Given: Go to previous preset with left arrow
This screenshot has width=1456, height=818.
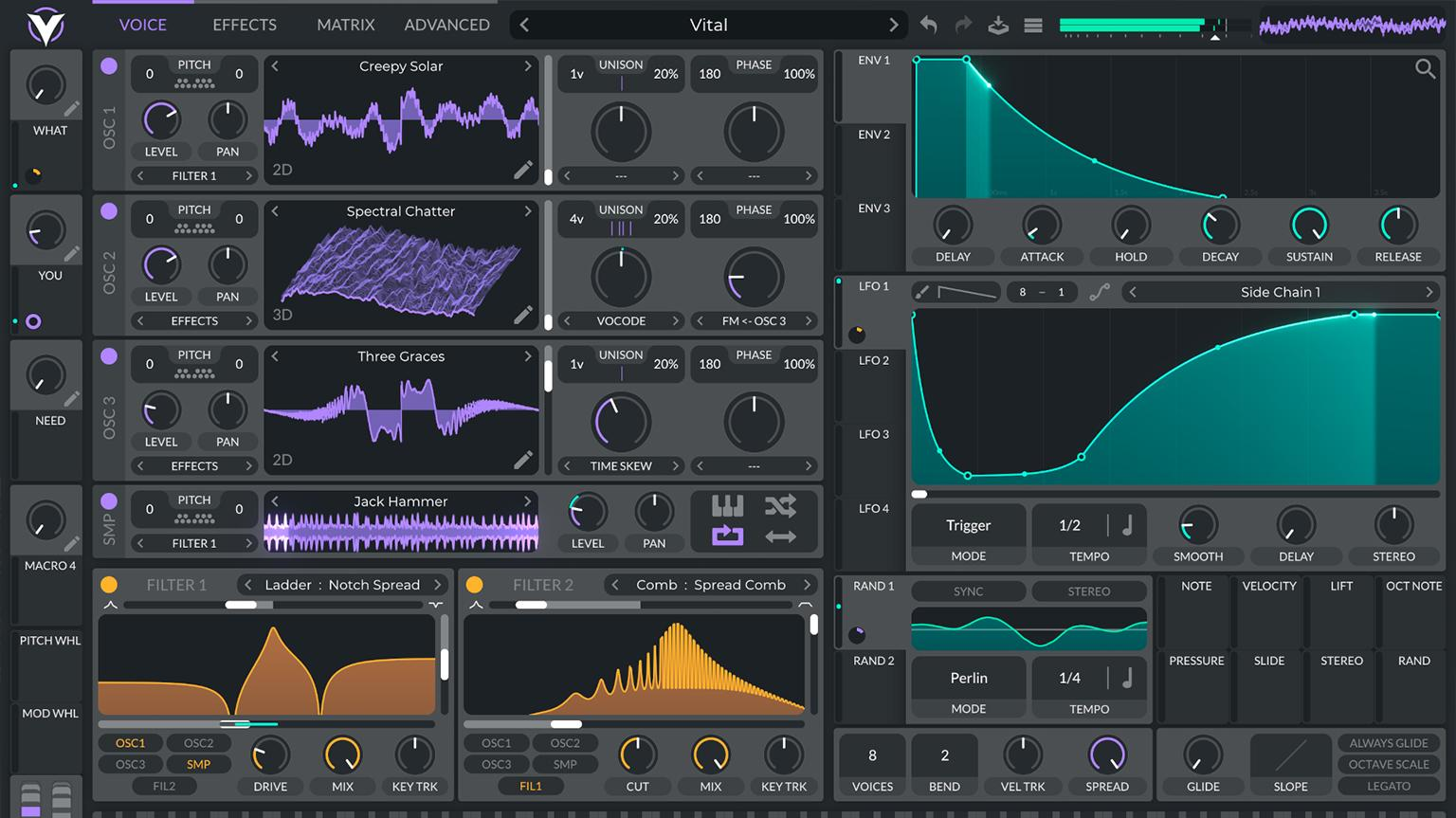Looking at the screenshot, I should tap(524, 26).
